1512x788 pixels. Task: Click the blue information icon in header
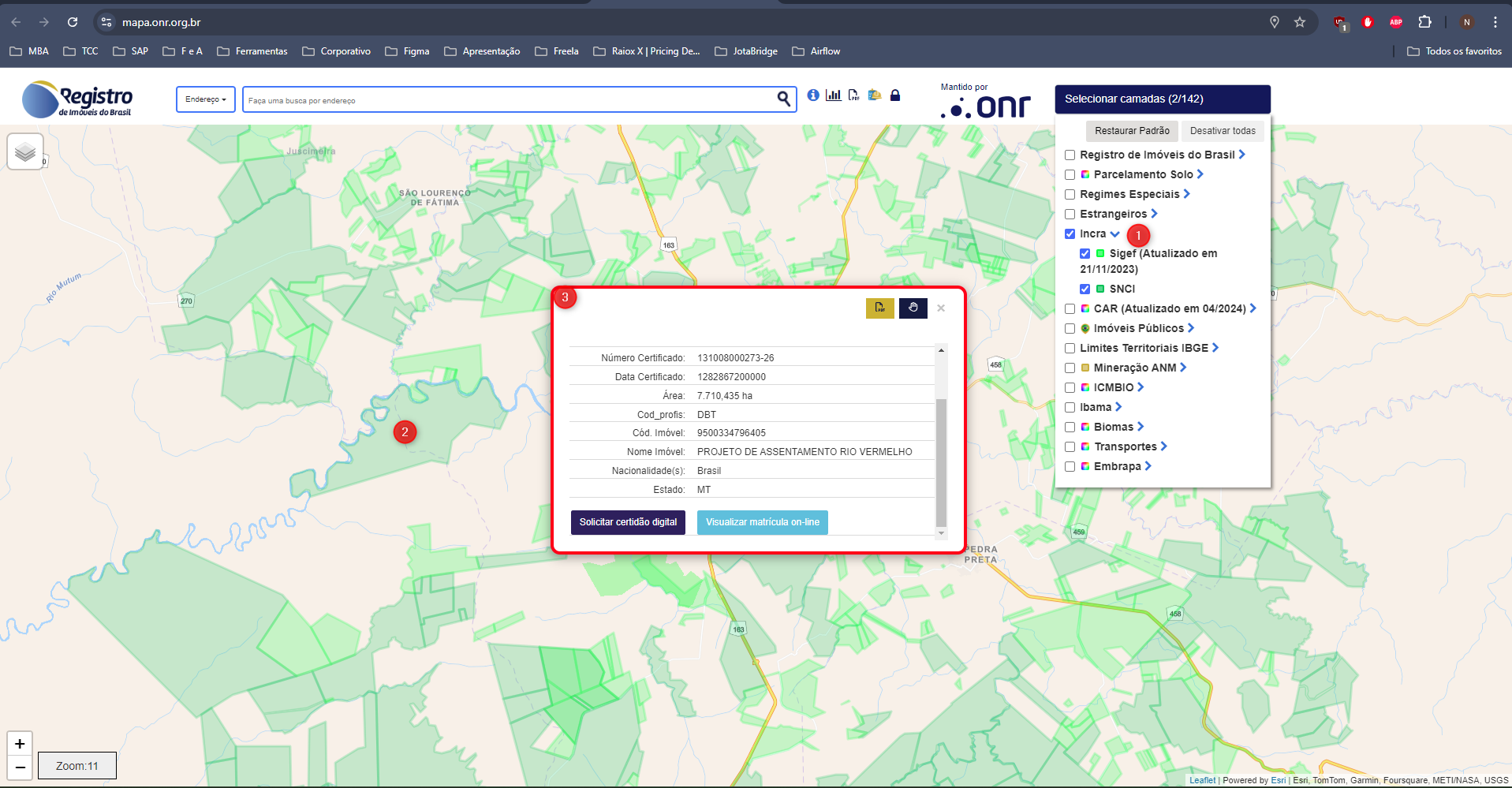point(813,95)
